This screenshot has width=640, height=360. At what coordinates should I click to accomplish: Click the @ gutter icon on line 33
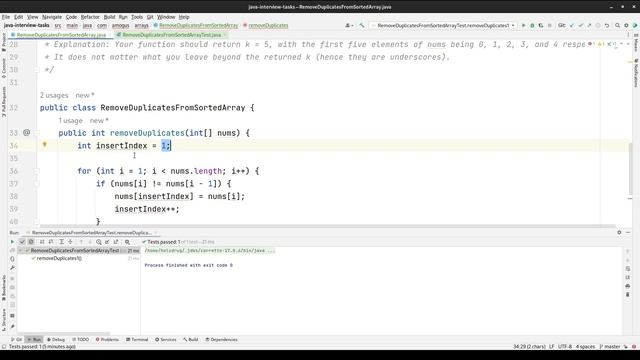coord(27,133)
